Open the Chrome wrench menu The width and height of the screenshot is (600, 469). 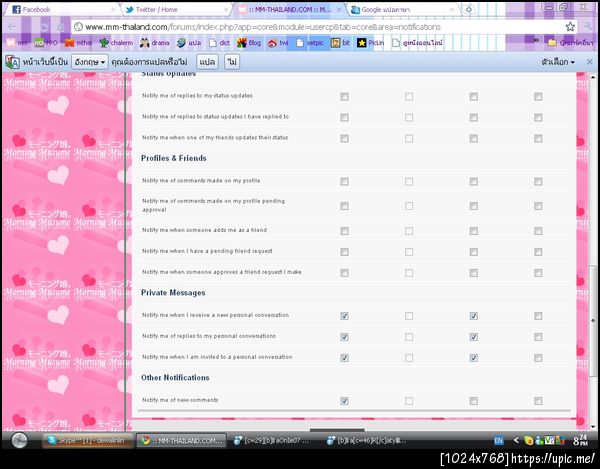tap(589, 27)
